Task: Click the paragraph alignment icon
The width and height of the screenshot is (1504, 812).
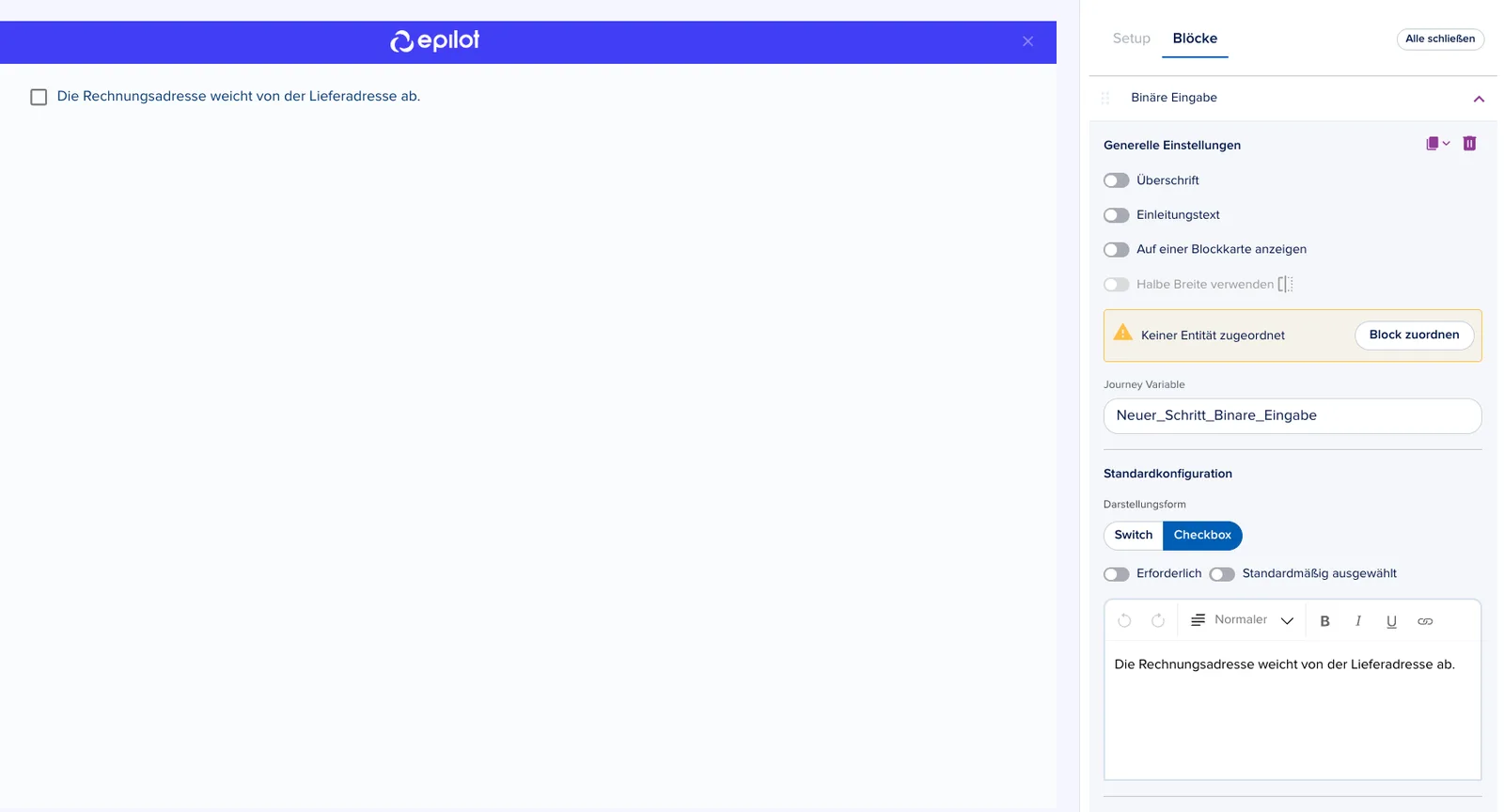Action: coord(1198,620)
